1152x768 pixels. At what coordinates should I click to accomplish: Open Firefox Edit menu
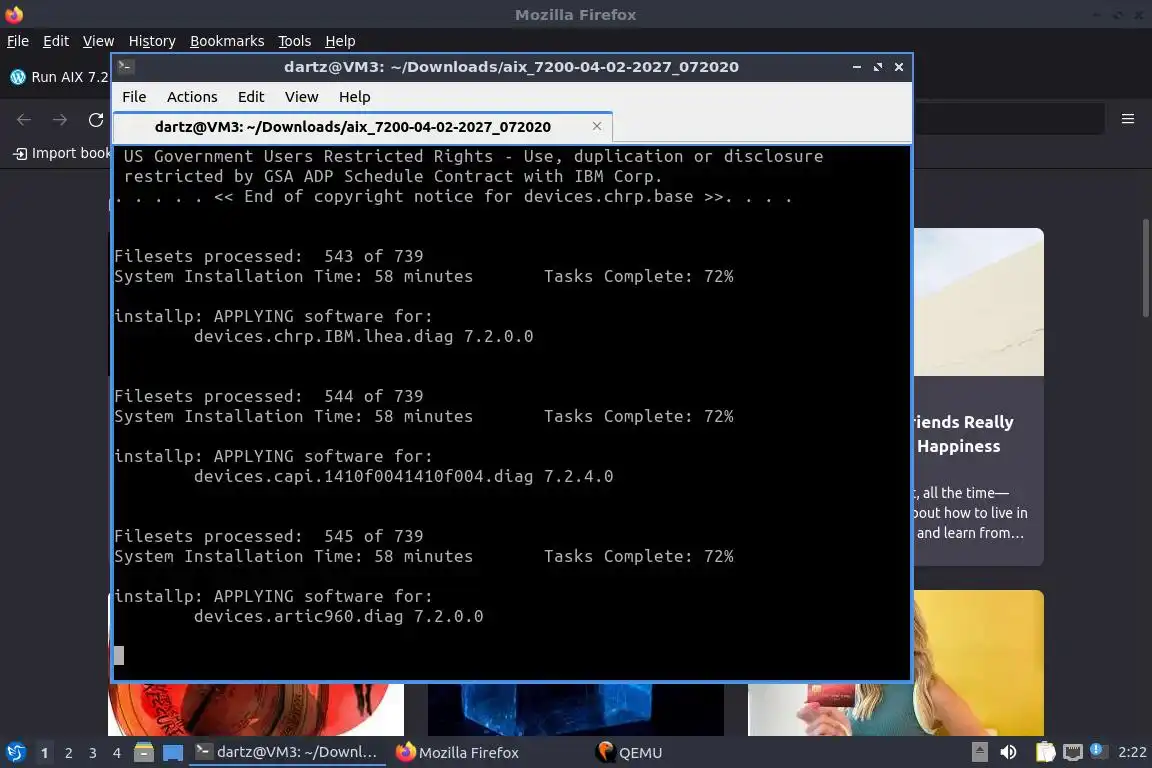point(56,41)
